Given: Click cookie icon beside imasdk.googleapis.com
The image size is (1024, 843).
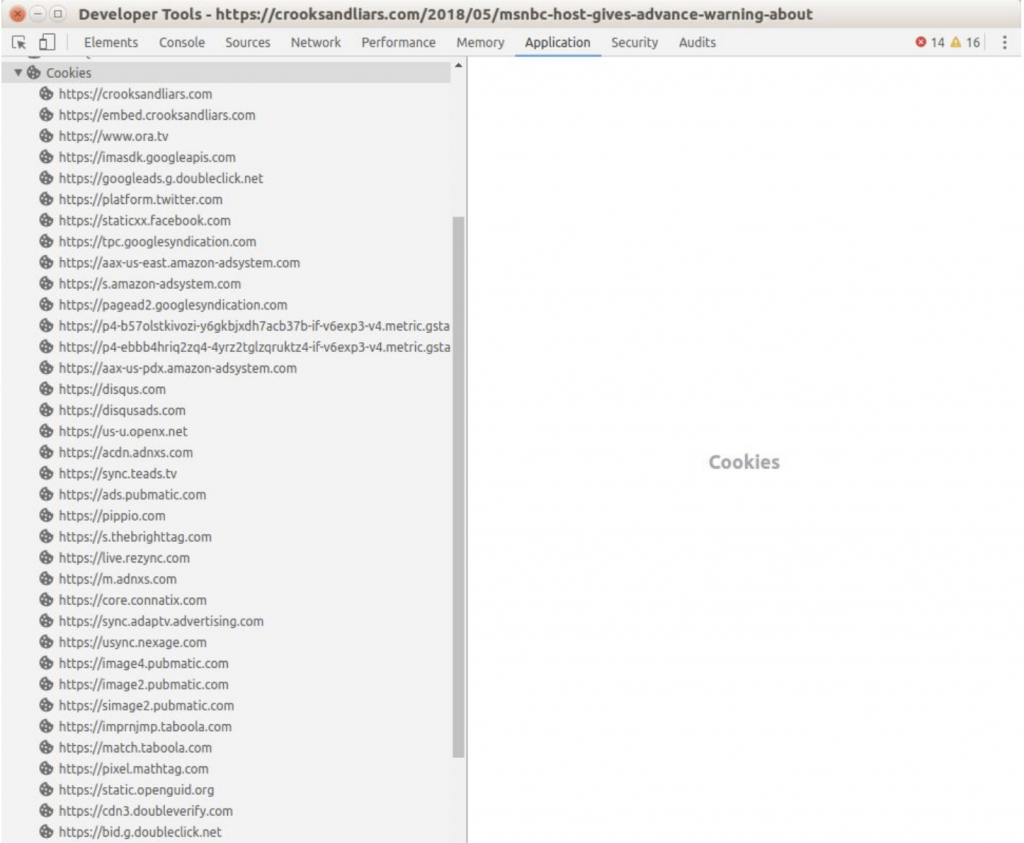Looking at the screenshot, I should [x=46, y=157].
